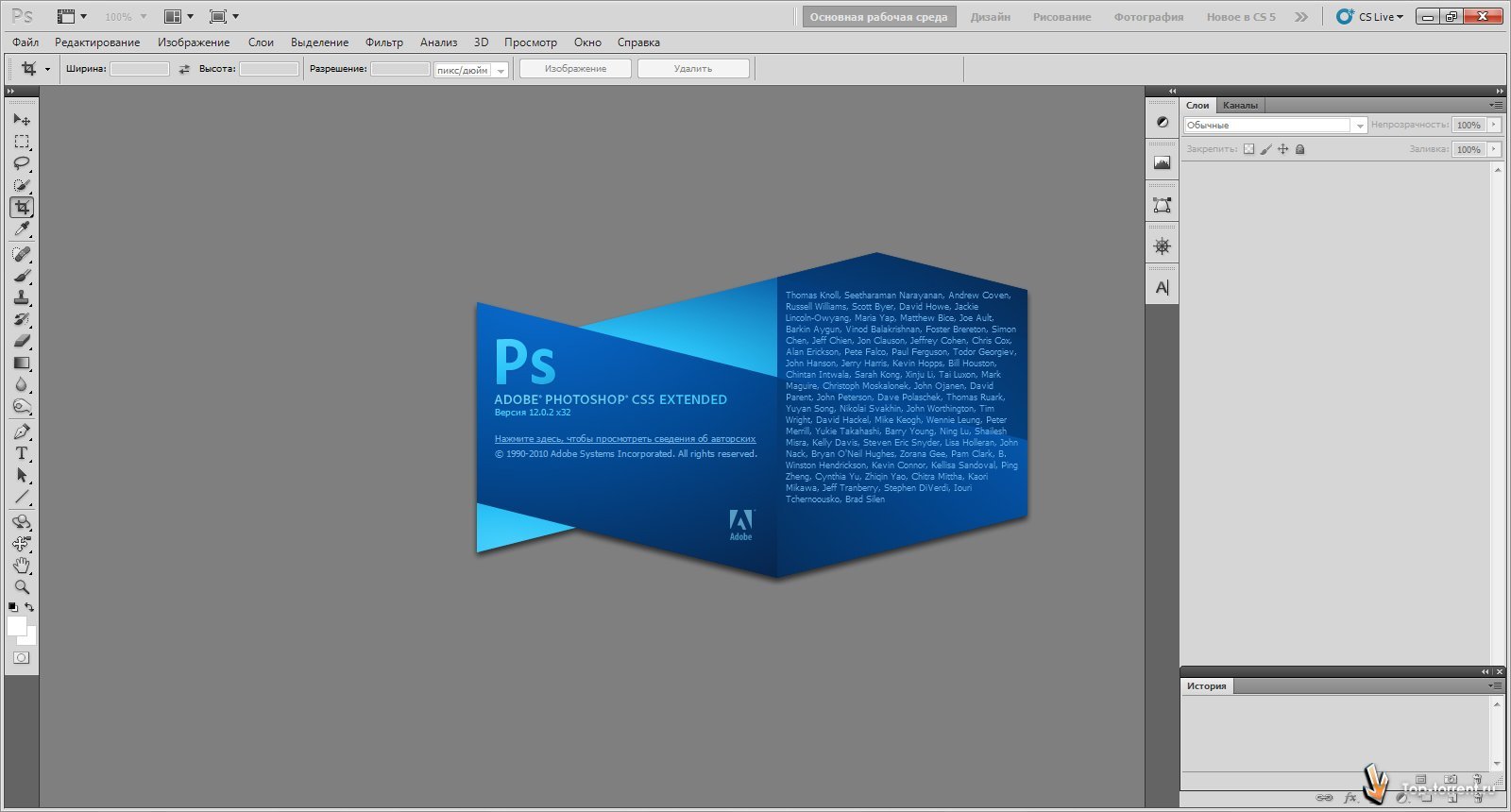
Task: Click the Удалить button
Action: click(x=693, y=69)
